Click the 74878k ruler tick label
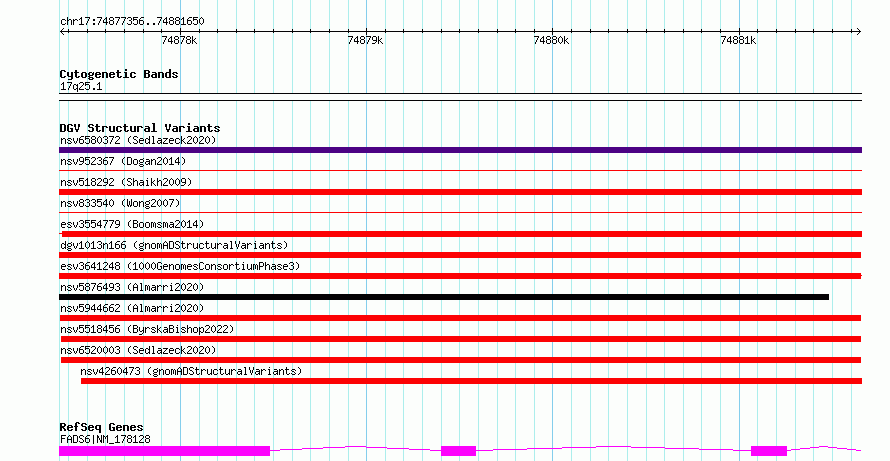 pos(179,40)
